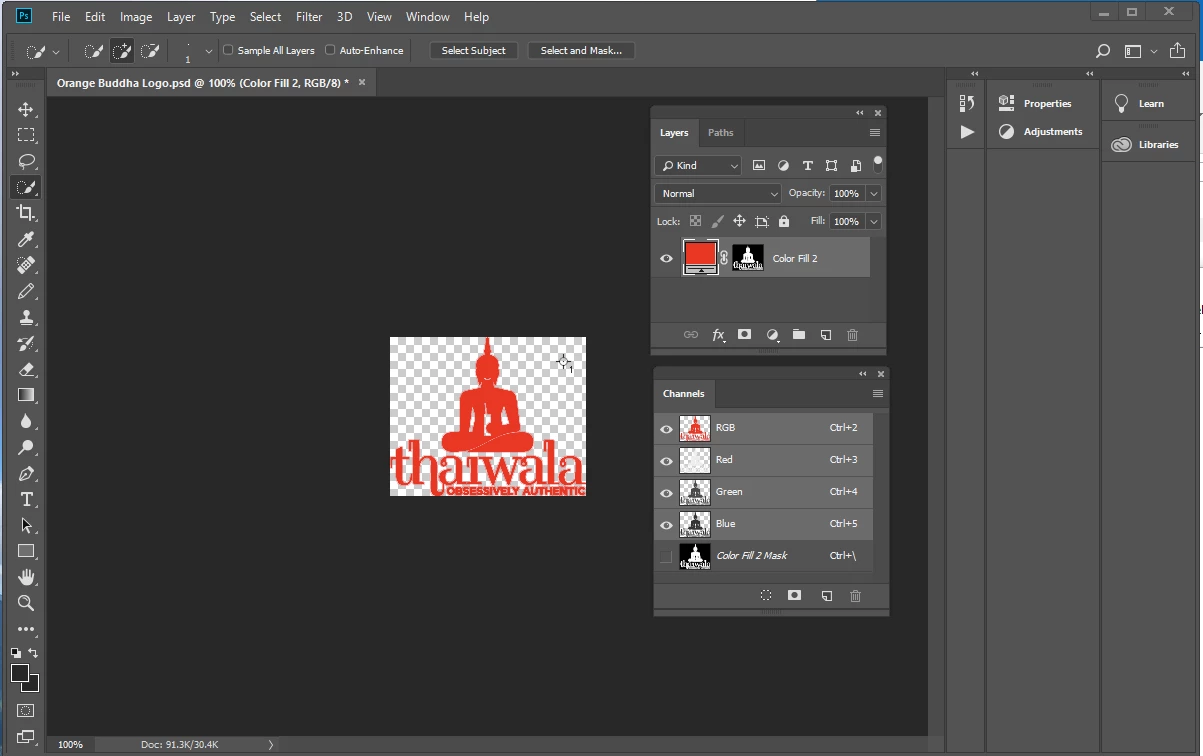This screenshot has height=756, width=1203.
Task: Select the Rectangle shape tool
Action: tap(26, 551)
